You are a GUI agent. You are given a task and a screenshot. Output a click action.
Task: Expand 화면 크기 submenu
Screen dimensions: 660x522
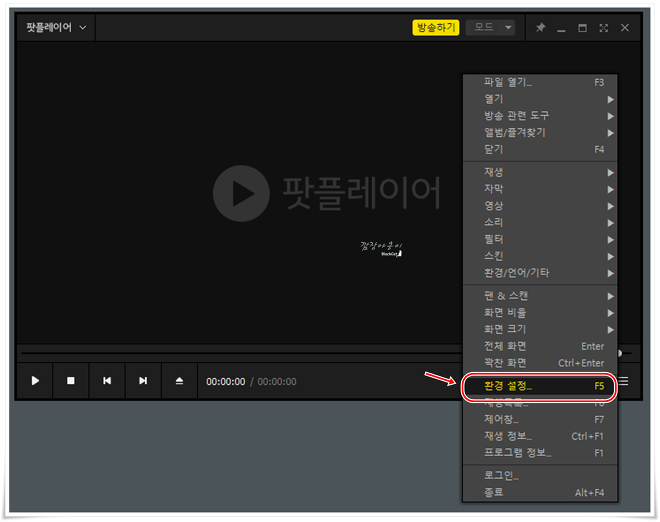[x=540, y=330]
